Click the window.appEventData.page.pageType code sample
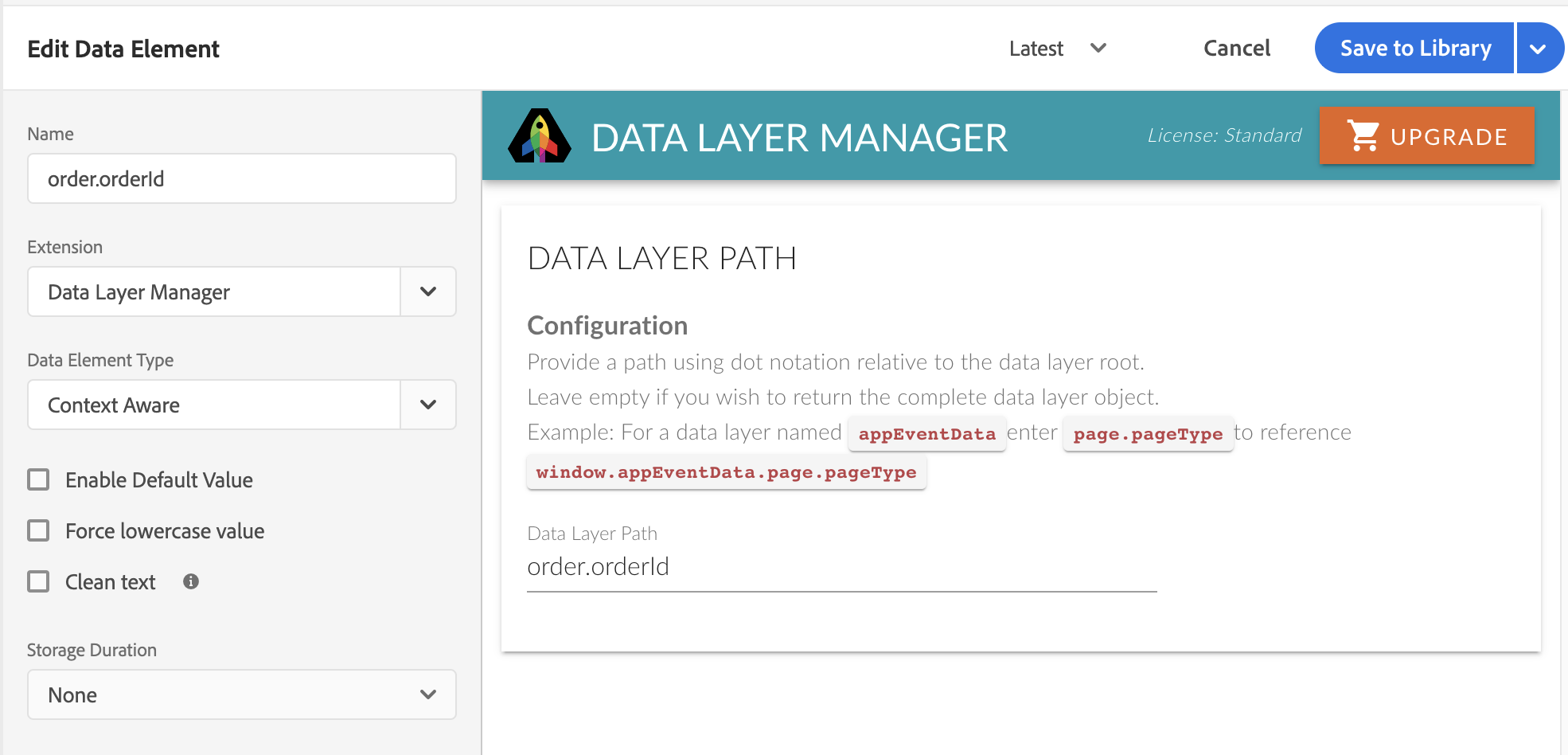The height and width of the screenshot is (755, 1568). coord(726,472)
